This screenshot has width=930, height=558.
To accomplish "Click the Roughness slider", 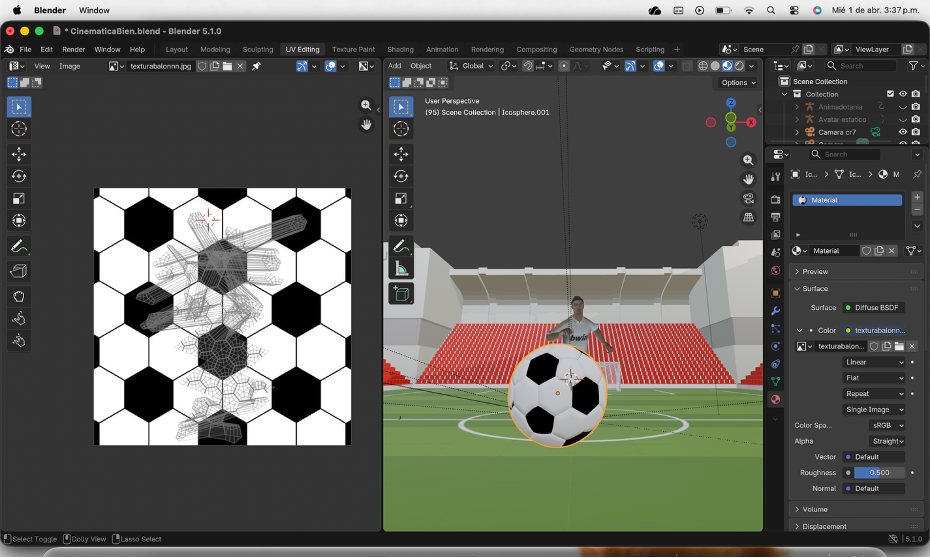I will [x=879, y=472].
